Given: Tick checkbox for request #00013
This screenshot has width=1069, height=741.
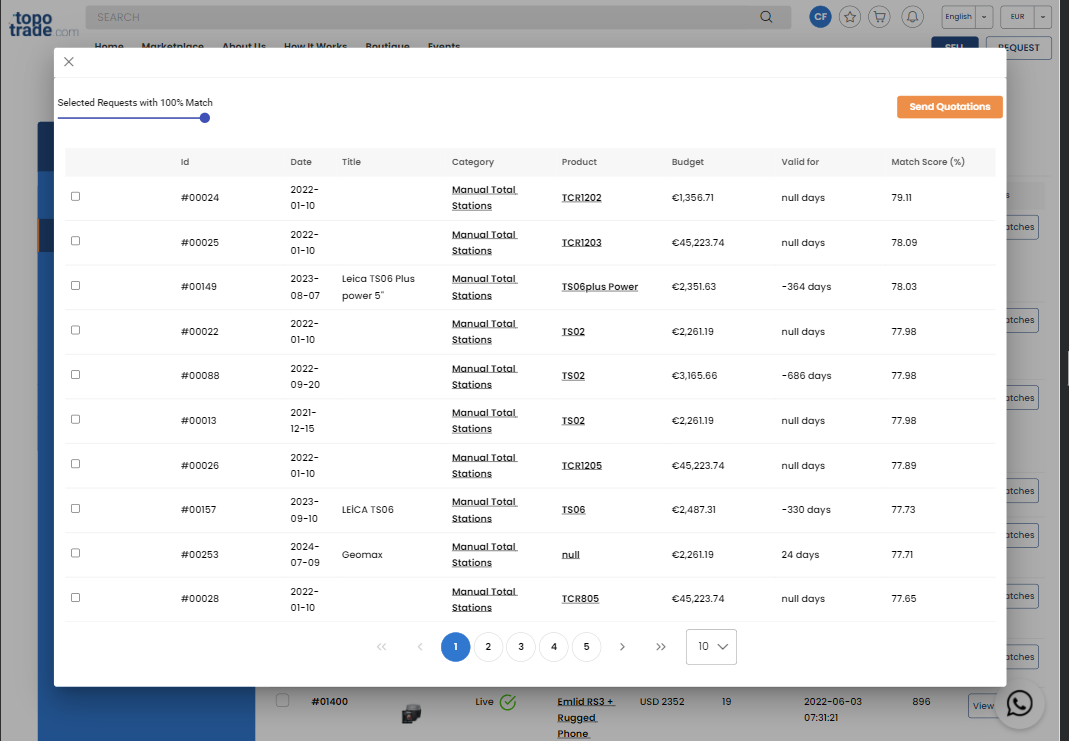Looking at the screenshot, I should tap(76, 419).
